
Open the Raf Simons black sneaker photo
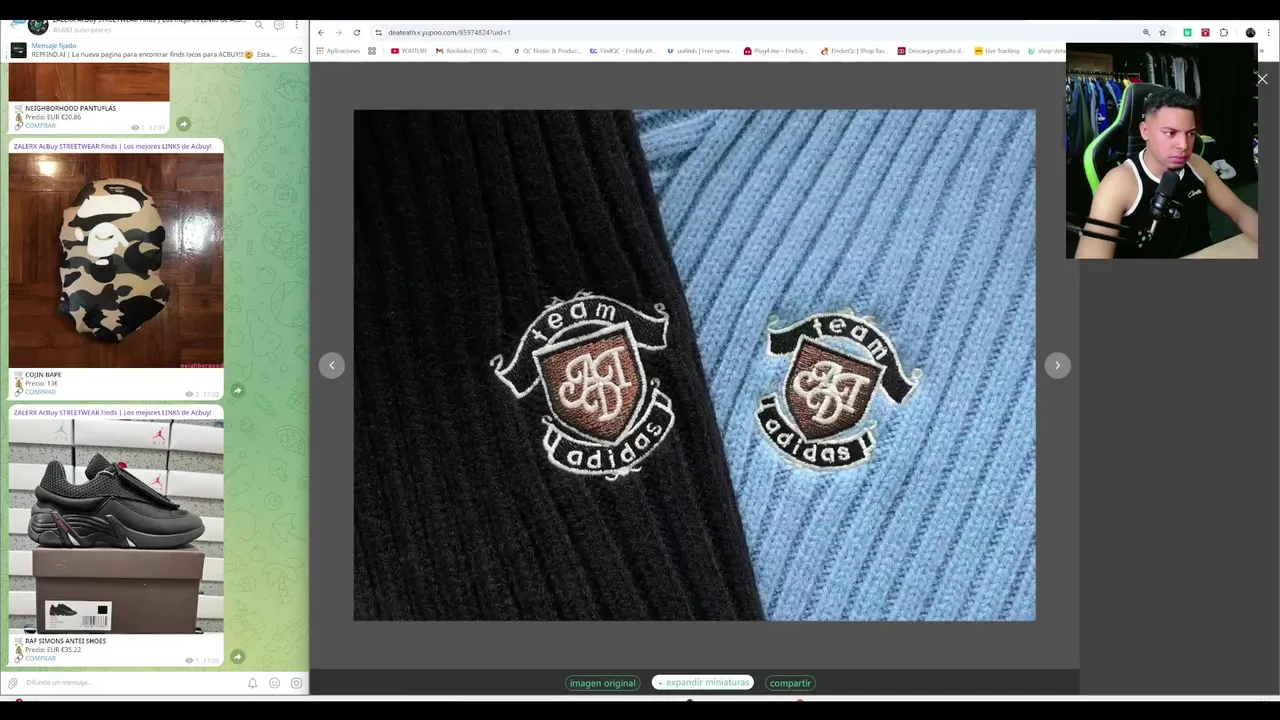pyautogui.click(x=116, y=527)
